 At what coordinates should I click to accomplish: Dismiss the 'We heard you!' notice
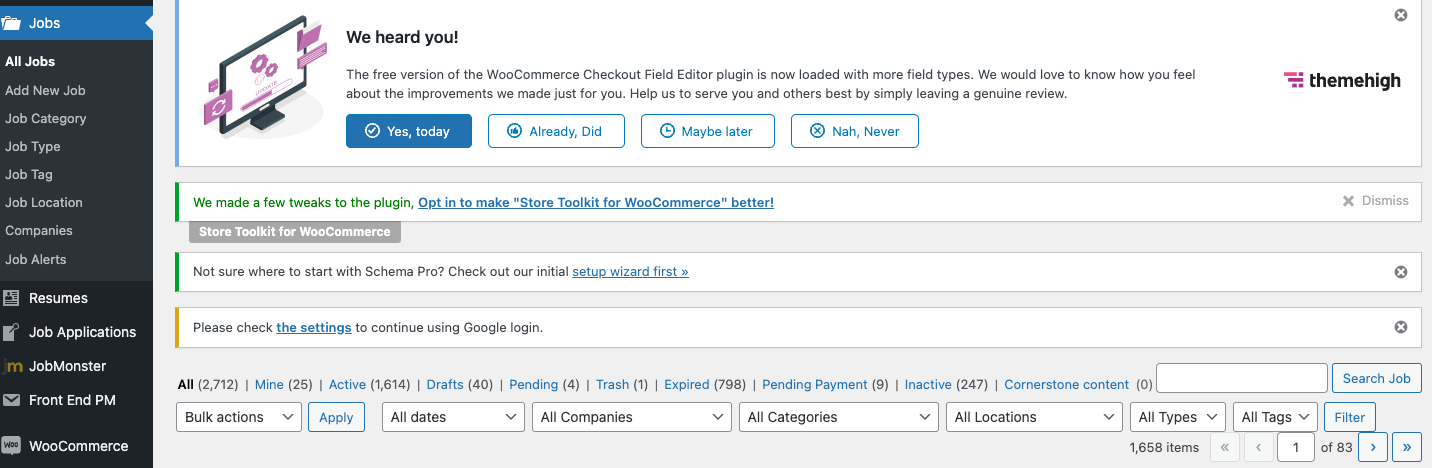[x=1400, y=15]
